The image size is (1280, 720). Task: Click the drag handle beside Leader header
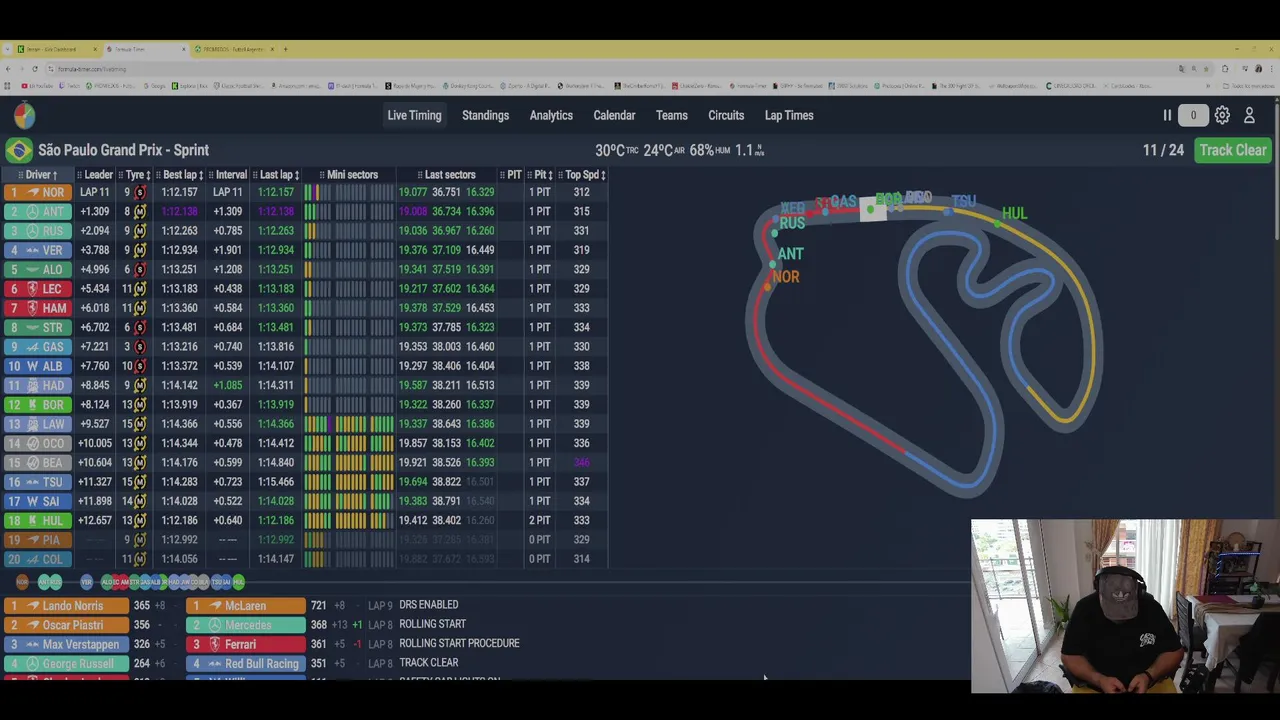[x=79, y=175]
